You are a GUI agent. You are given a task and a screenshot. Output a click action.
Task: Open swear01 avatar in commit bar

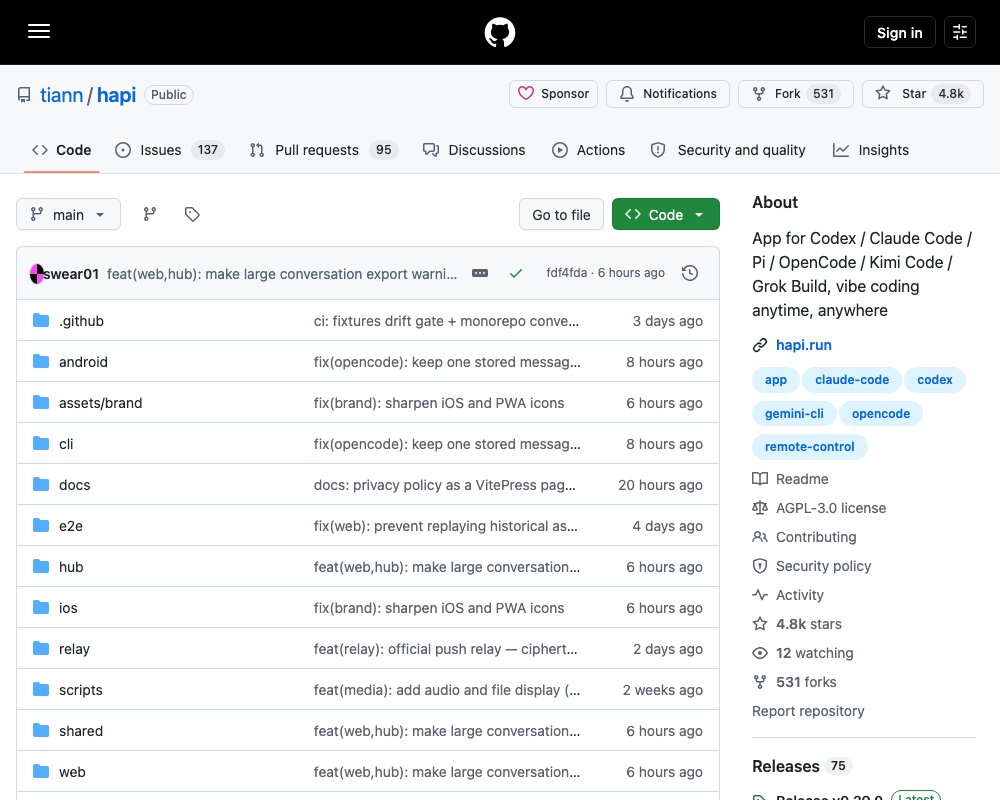coord(37,274)
